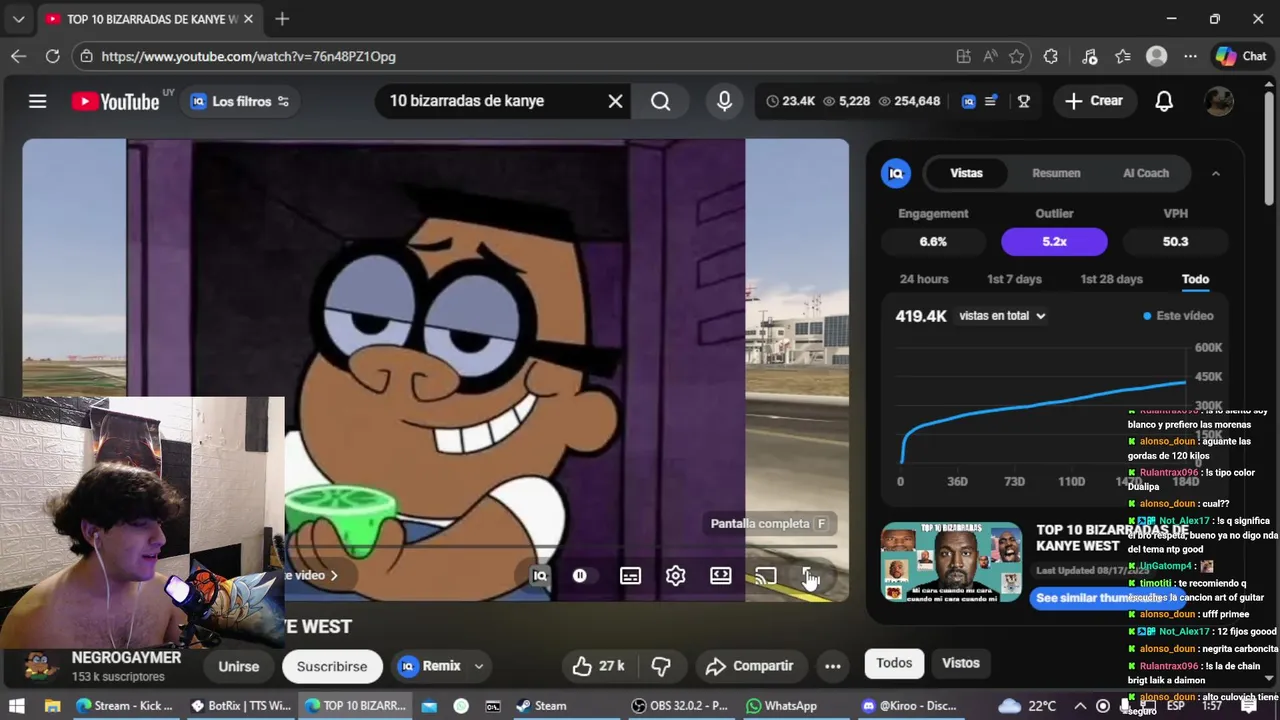Image resolution: width=1280 pixels, height=720 pixels.
Task: Open Steam from taskbar
Action: coord(541,706)
